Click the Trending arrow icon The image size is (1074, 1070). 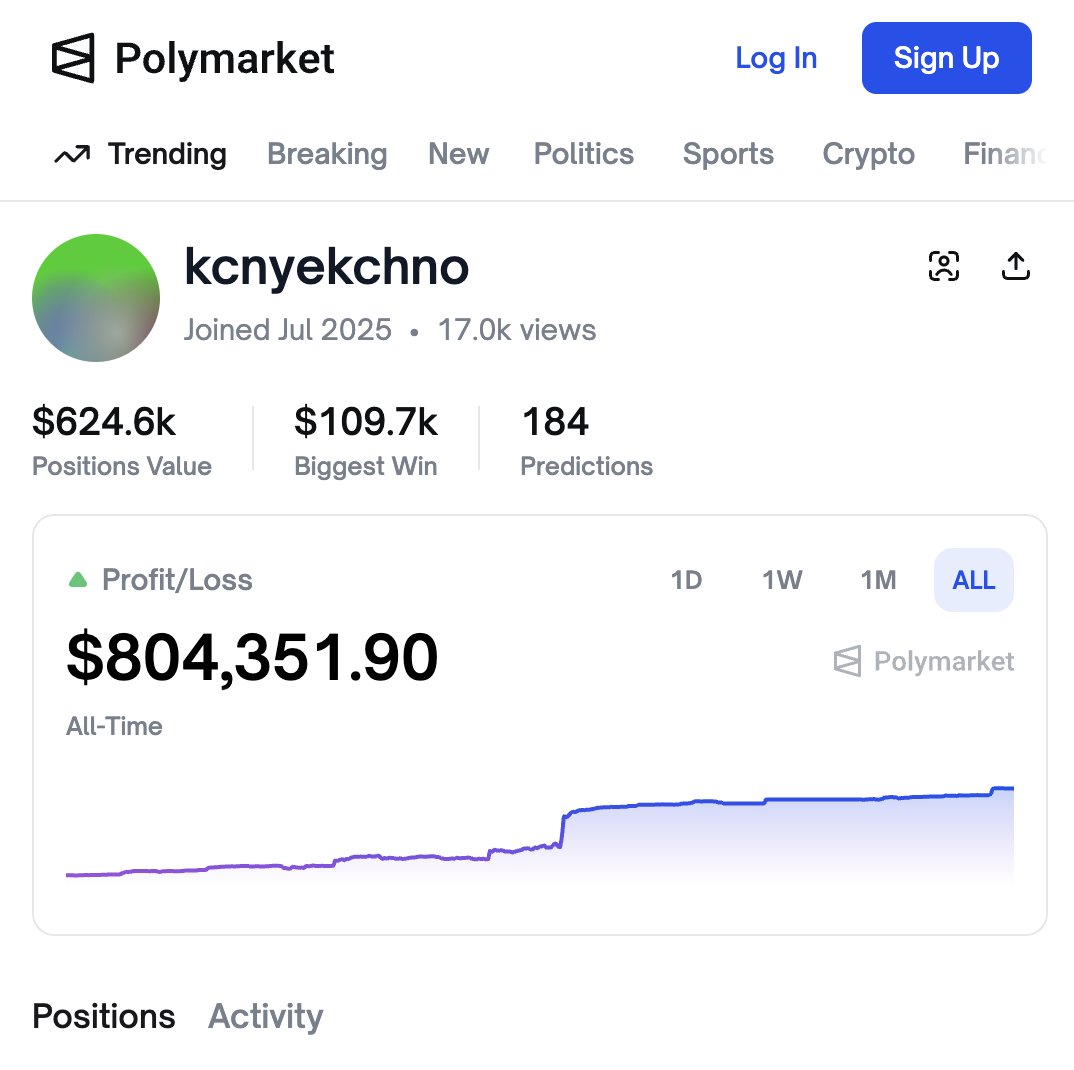coord(72,155)
